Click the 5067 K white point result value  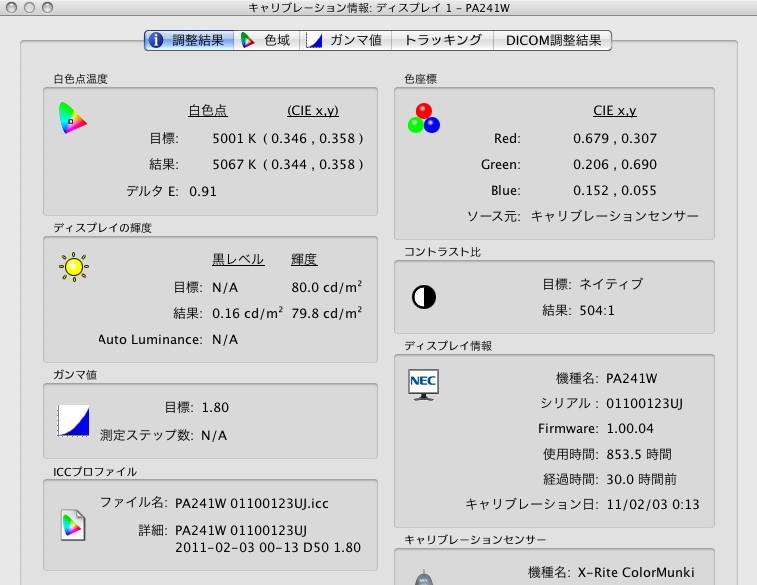(235, 164)
